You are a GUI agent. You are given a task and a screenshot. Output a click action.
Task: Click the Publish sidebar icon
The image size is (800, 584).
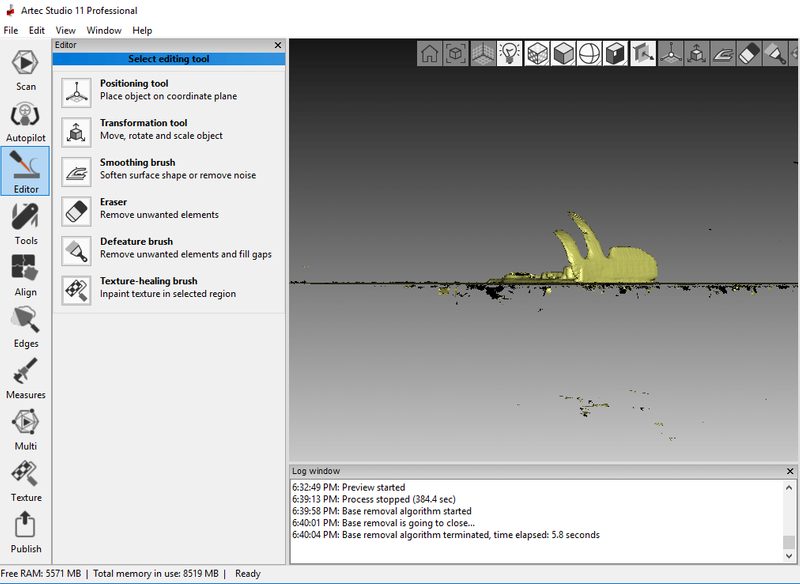pos(25,531)
